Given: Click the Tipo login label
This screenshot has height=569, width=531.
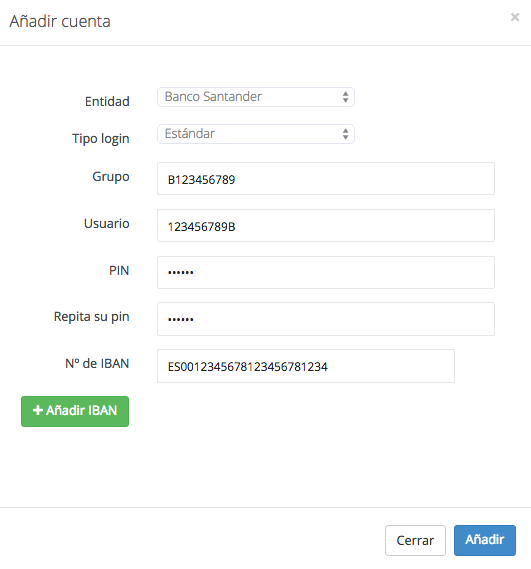Looking at the screenshot, I should [101, 139].
